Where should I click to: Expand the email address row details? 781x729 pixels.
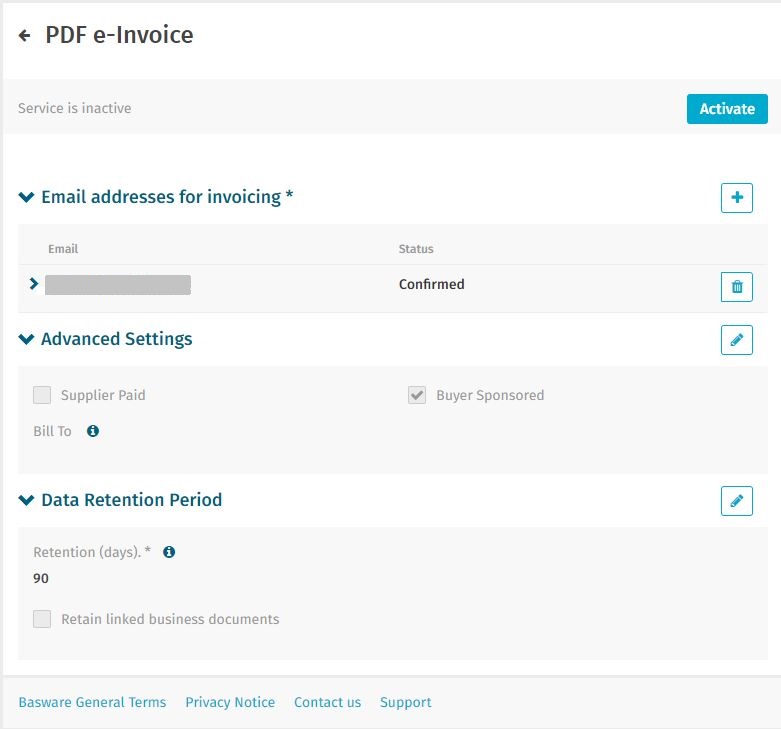tap(34, 284)
